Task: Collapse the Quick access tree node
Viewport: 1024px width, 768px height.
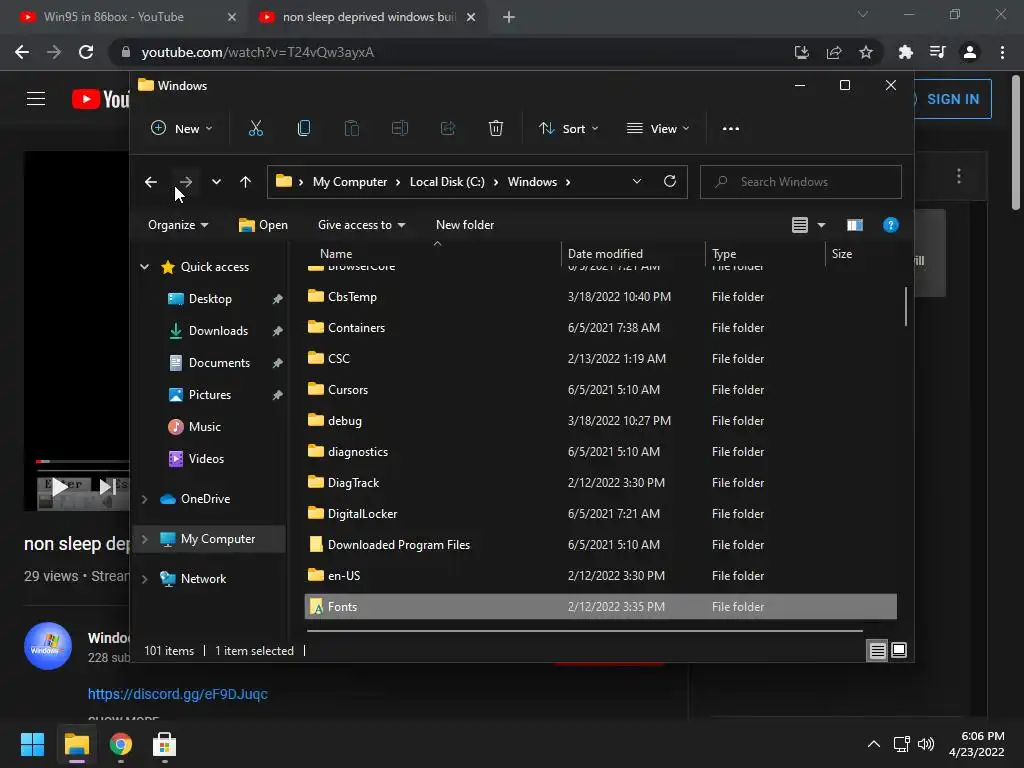Action: 145,266
